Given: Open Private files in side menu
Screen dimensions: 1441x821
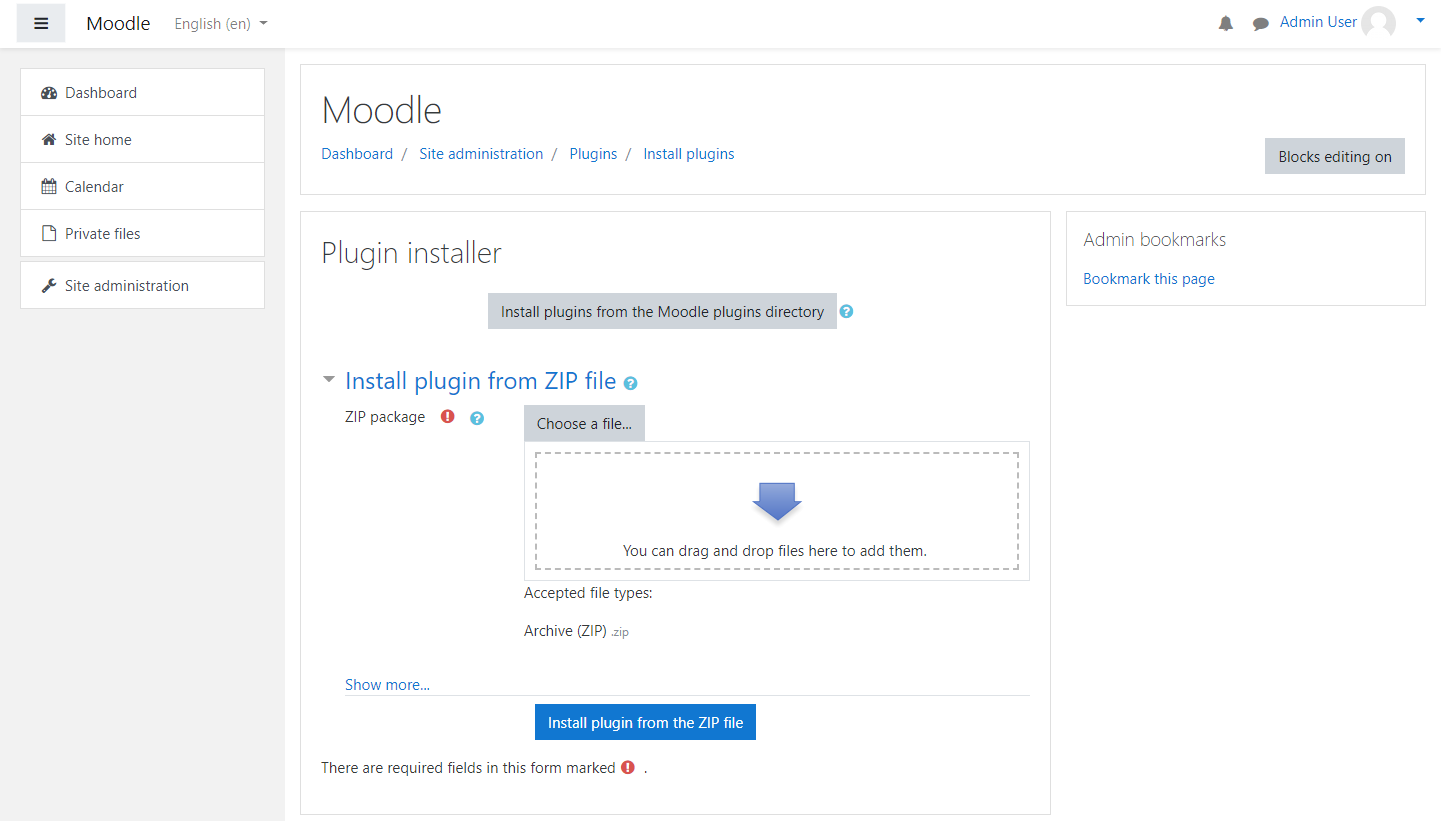Looking at the screenshot, I should pos(142,233).
